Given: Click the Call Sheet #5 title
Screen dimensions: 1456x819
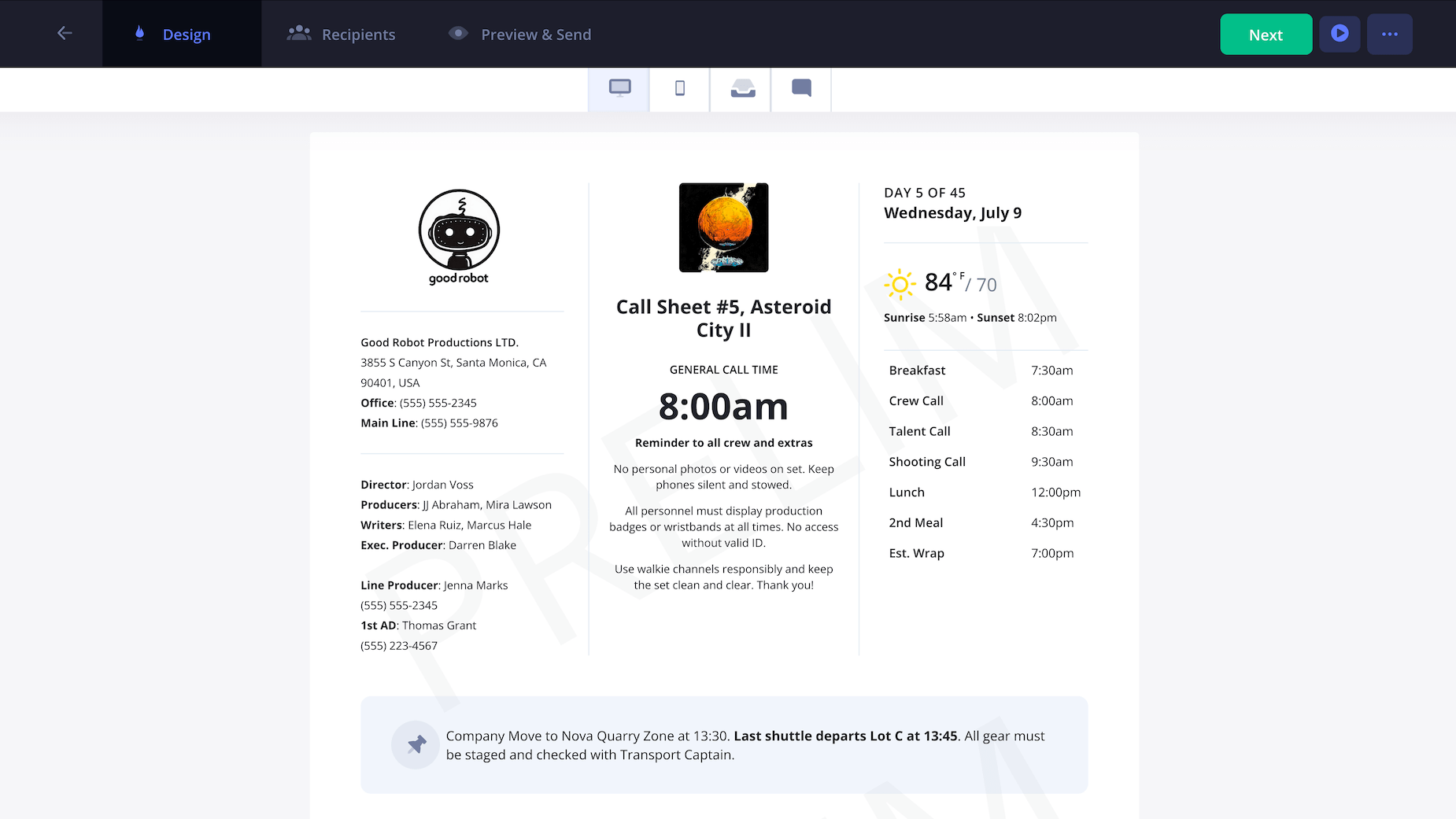Looking at the screenshot, I should click(723, 318).
